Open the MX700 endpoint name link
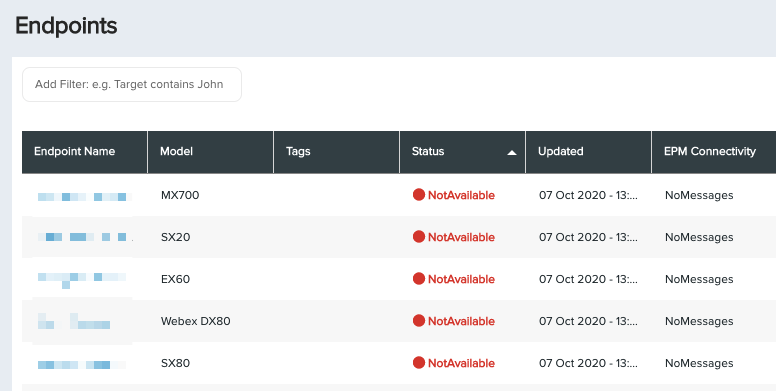The image size is (776, 391). click(x=82, y=196)
